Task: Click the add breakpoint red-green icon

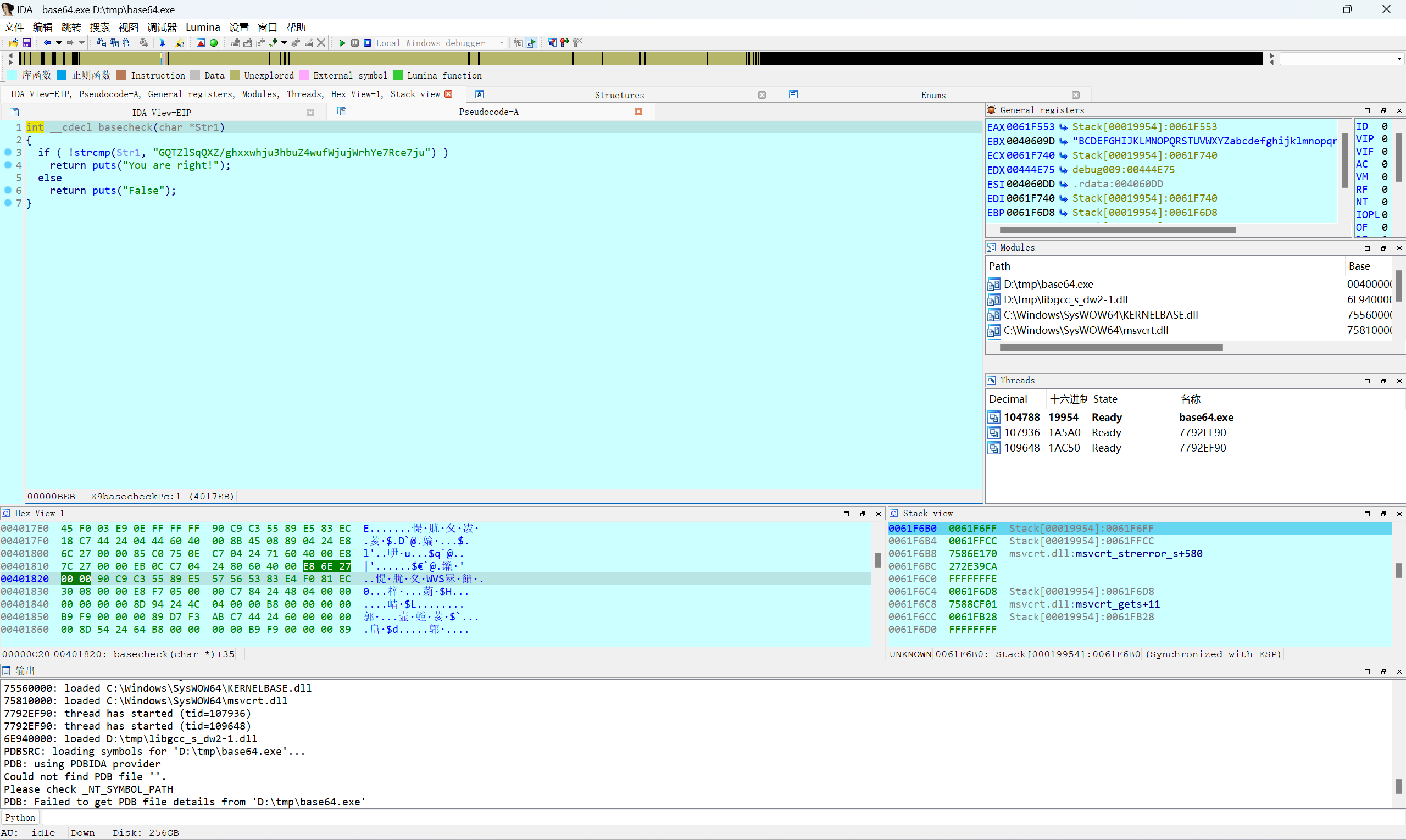Action: [x=565, y=43]
